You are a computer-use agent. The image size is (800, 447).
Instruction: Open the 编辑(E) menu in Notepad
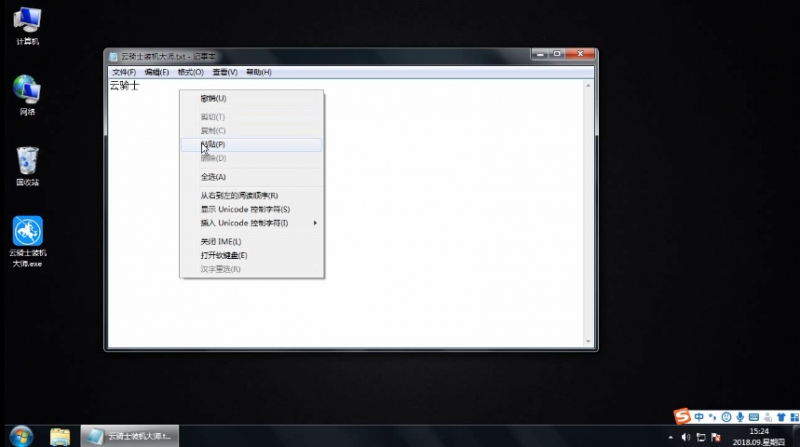point(157,72)
